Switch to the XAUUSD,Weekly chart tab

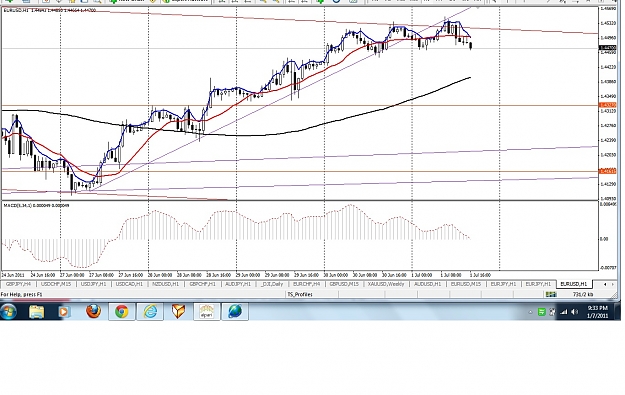pyautogui.click(x=386, y=284)
